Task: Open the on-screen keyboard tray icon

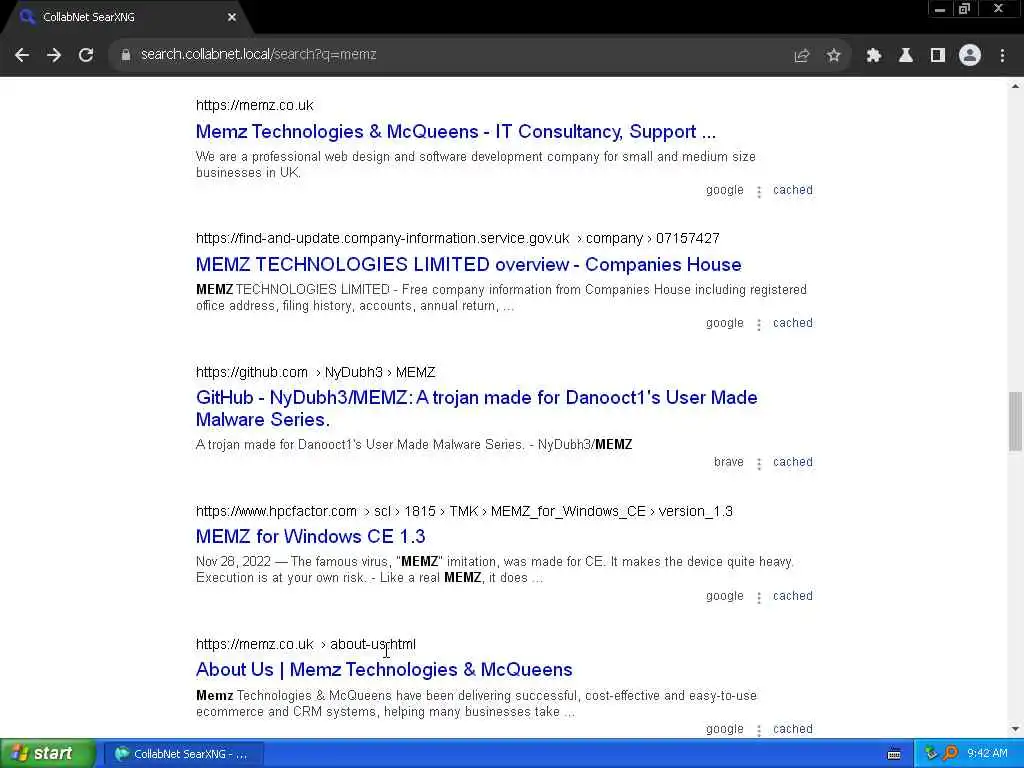Action: coord(894,754)
